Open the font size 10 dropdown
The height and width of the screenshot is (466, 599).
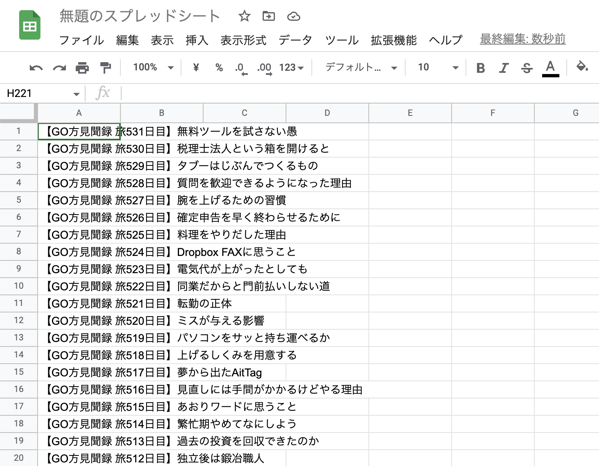[x=438, y=68]
